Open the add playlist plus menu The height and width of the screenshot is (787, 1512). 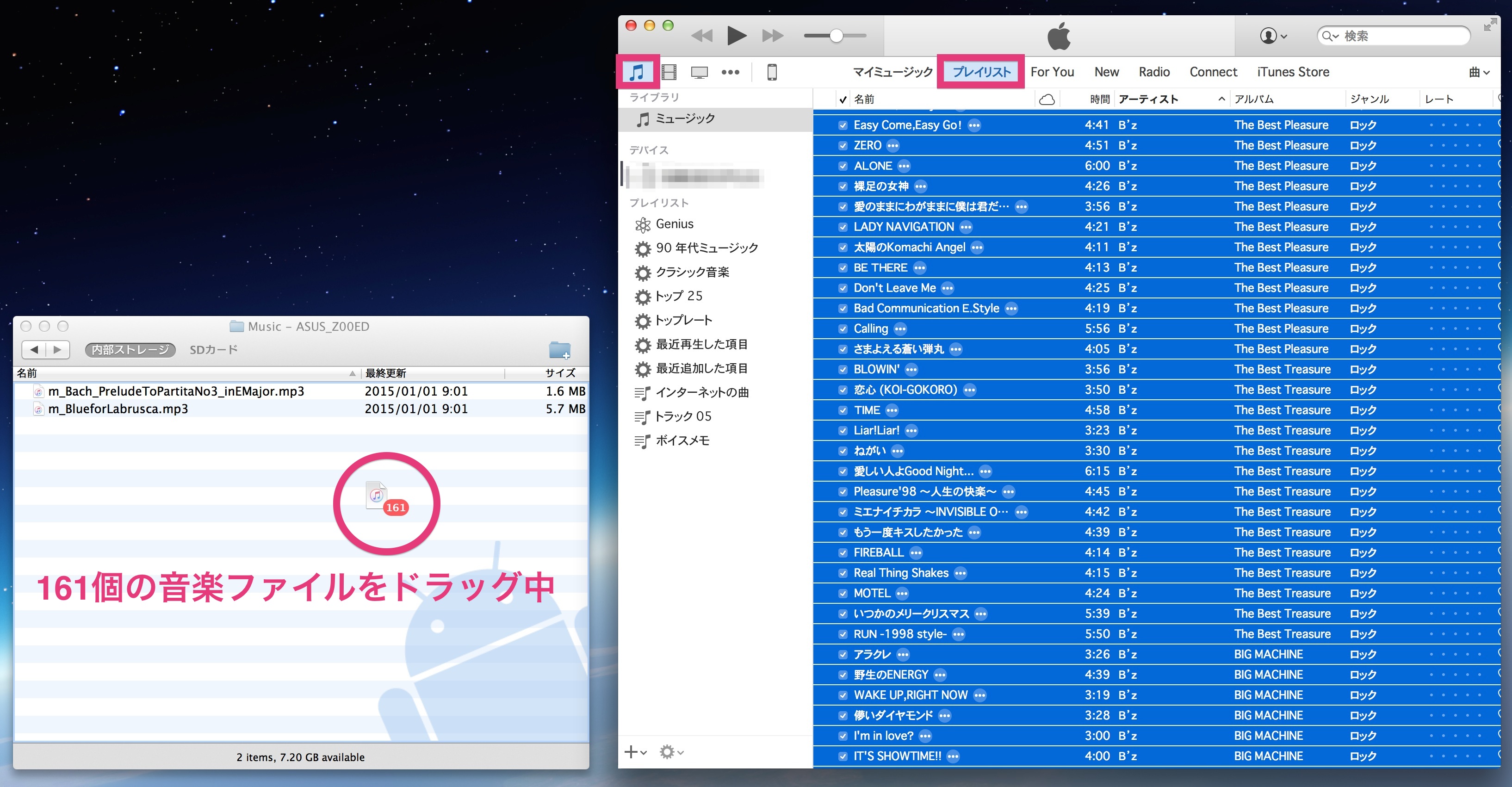pyautogui.click(x=635, y=752)
